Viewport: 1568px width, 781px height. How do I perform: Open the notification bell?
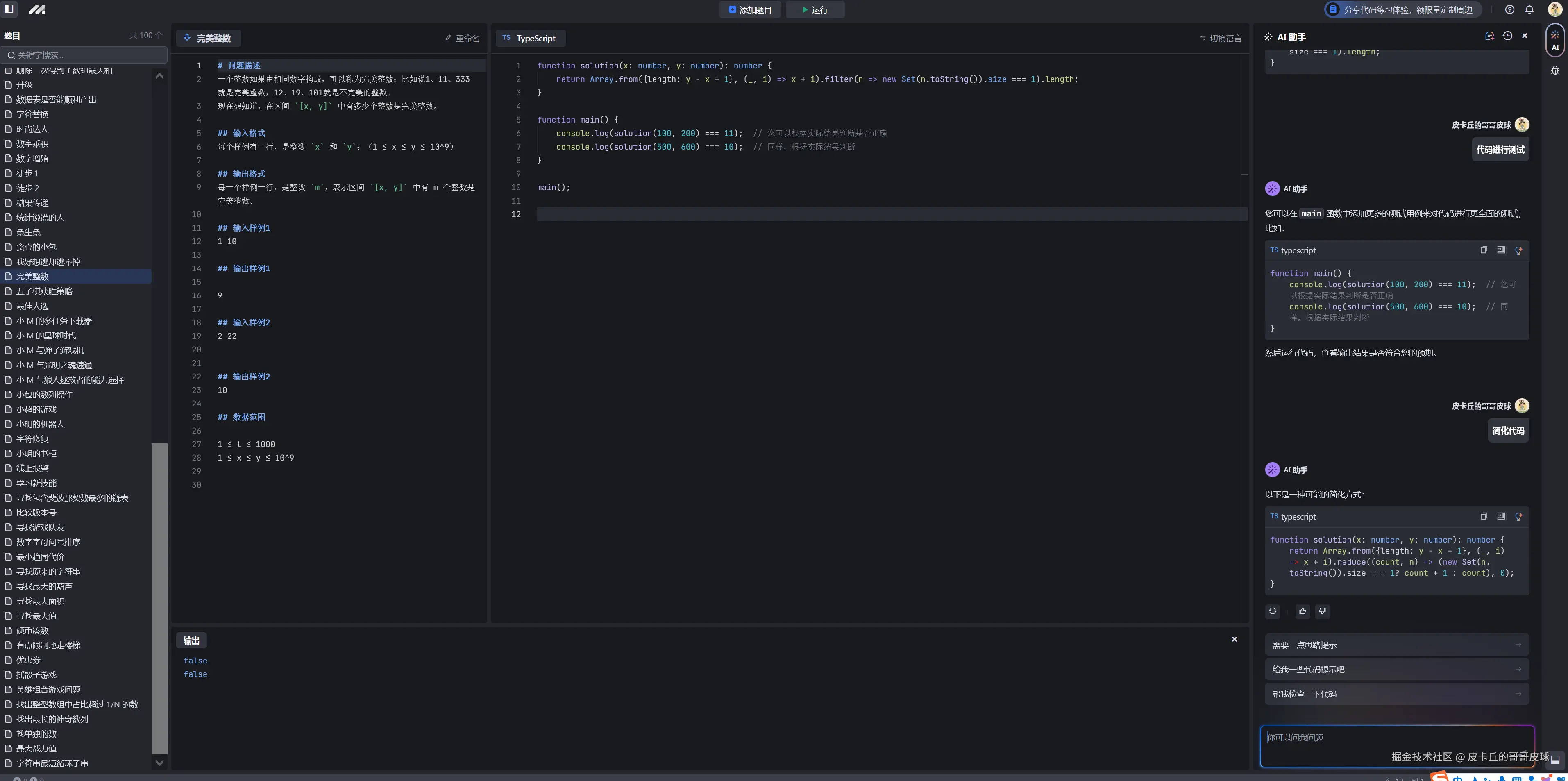coord(1529,10)
